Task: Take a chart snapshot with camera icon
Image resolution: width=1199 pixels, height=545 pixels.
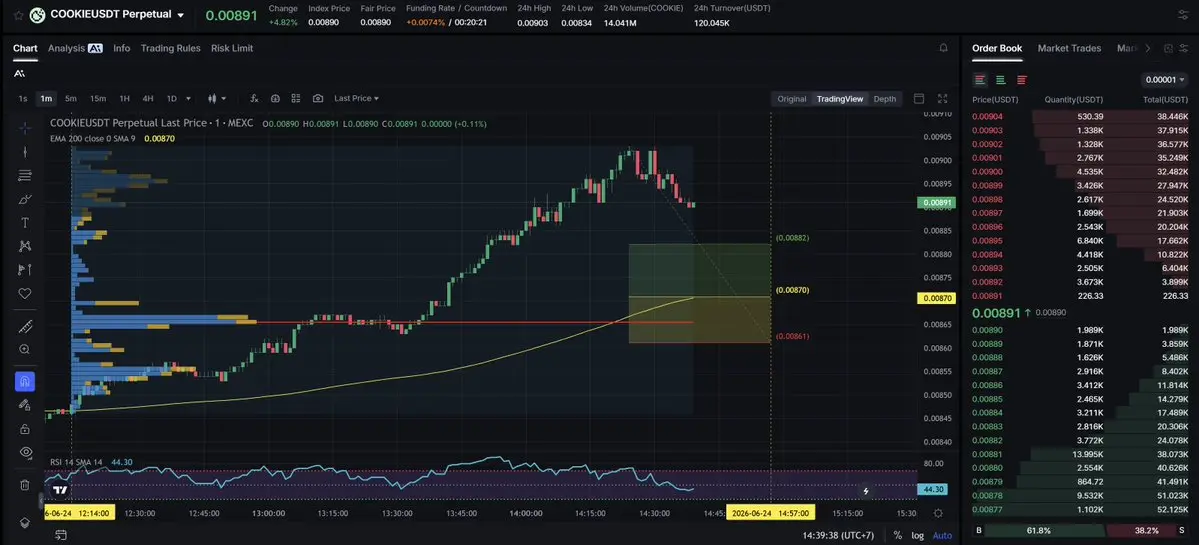Action: (x=318, y=99)
